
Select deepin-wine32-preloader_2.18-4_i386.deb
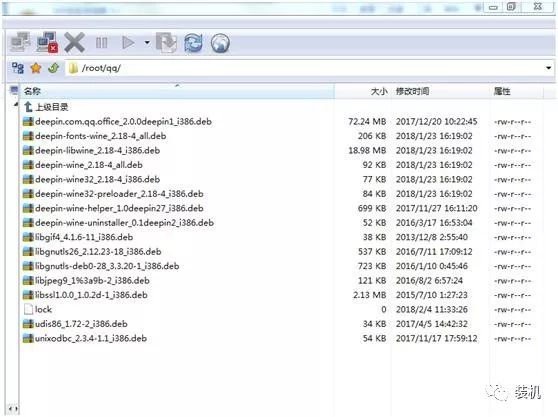tap(119, 194)
